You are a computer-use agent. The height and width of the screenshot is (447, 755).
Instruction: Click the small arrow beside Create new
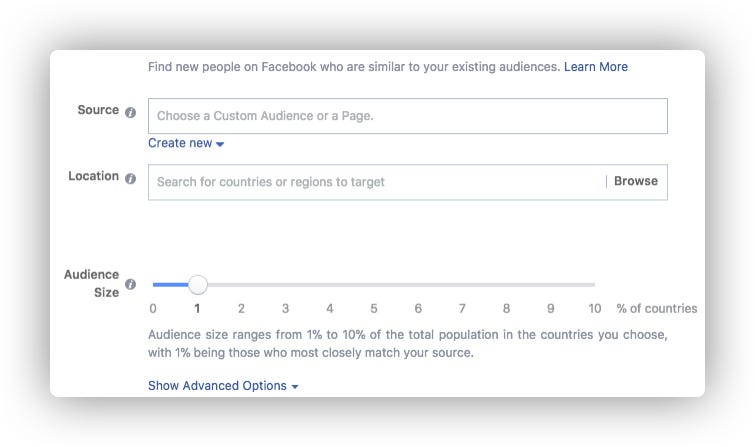(x=220, y=144)
